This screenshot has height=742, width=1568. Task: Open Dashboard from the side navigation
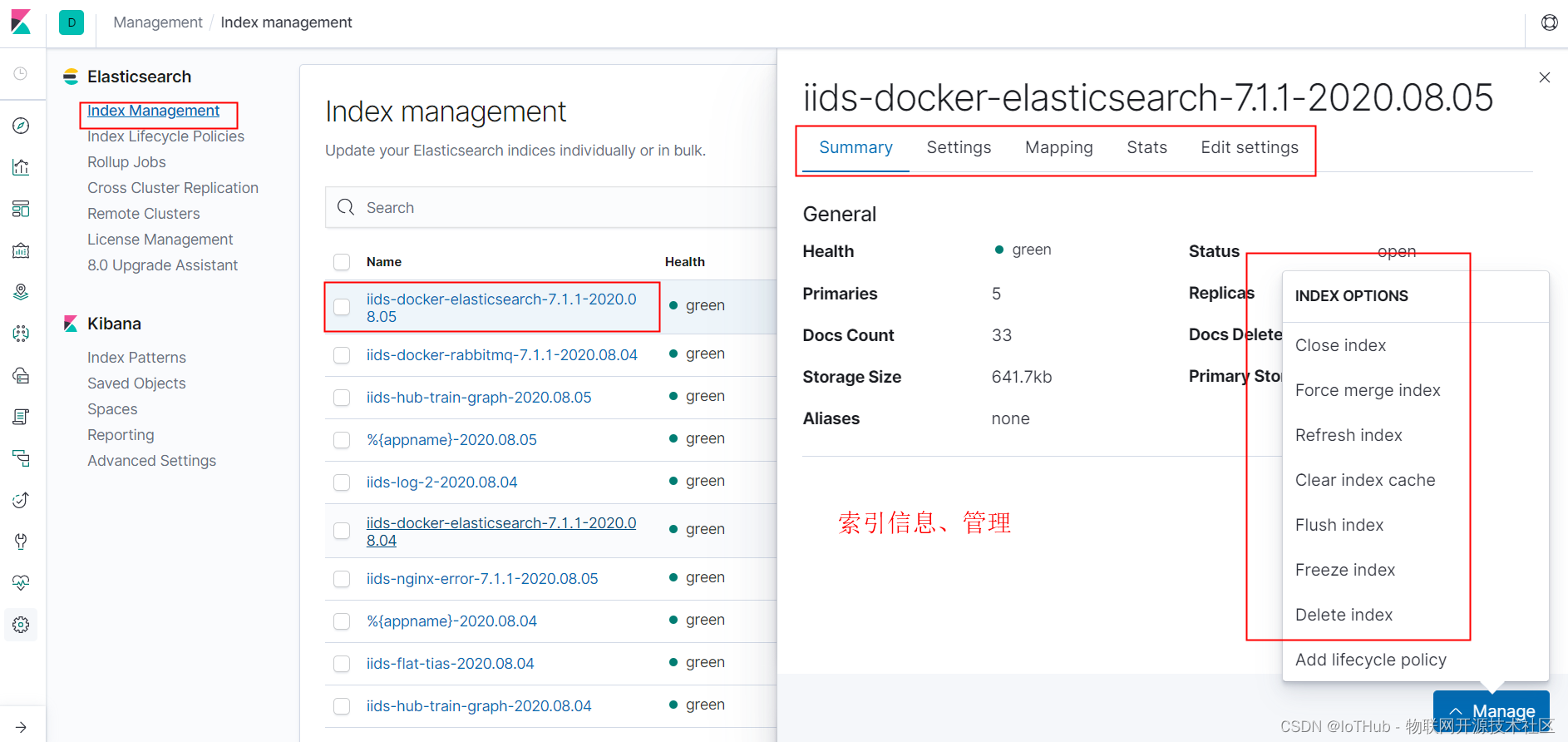(21, 209)
